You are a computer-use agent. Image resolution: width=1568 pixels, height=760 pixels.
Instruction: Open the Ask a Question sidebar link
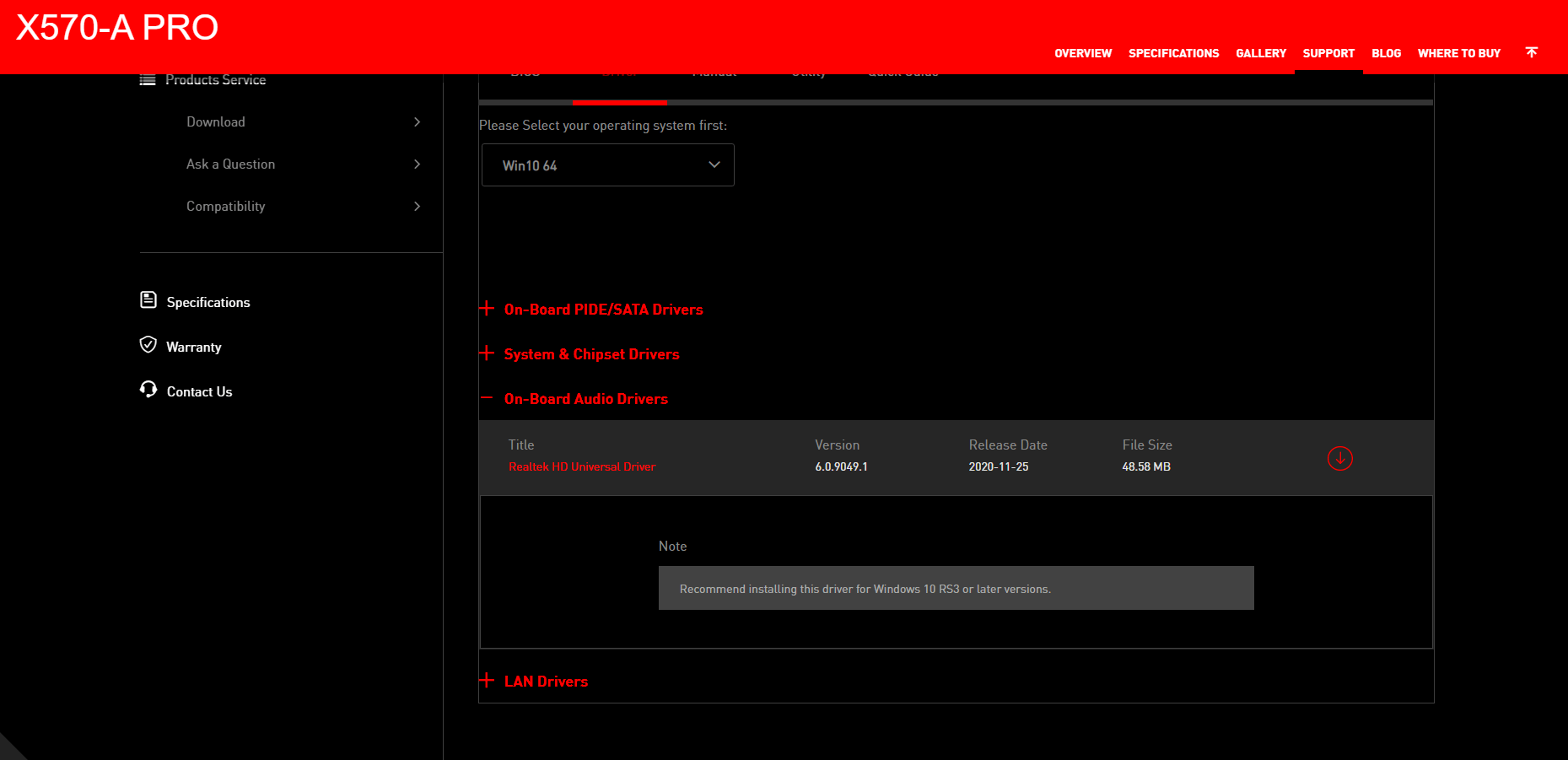[x=231, y=164]
